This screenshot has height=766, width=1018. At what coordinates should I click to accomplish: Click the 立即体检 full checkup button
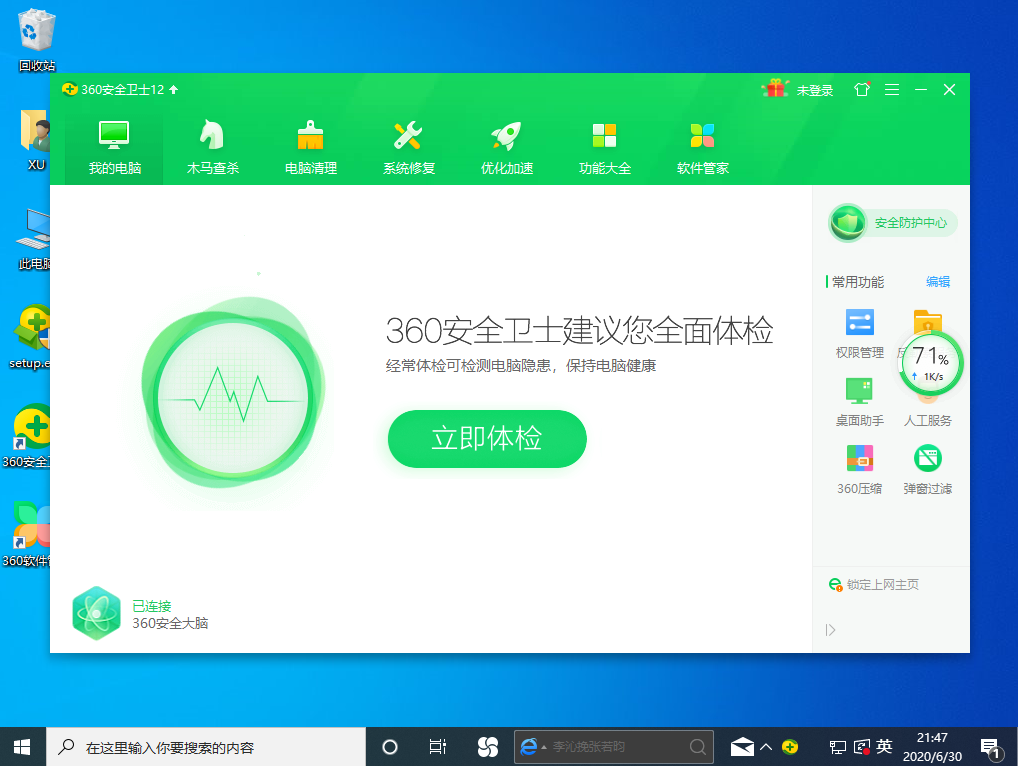[487, 438]
